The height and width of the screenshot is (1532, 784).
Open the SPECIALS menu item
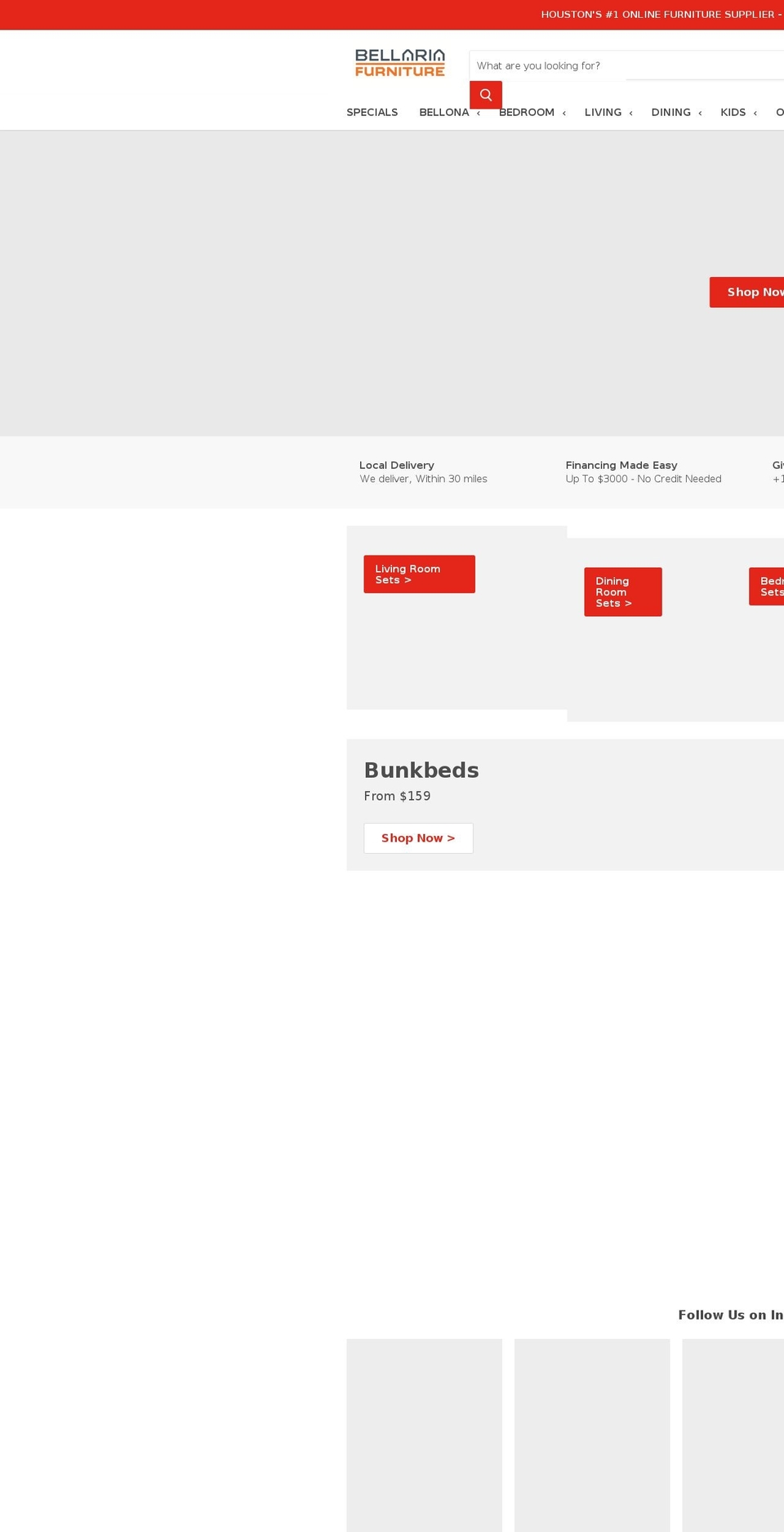372,113
